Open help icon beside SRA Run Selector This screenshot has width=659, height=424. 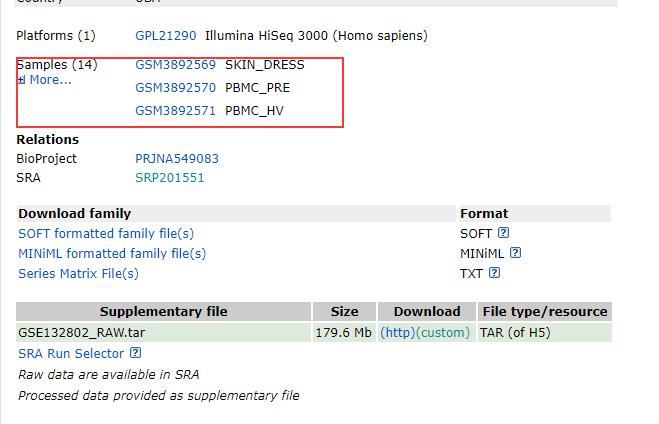click(135, 353)
